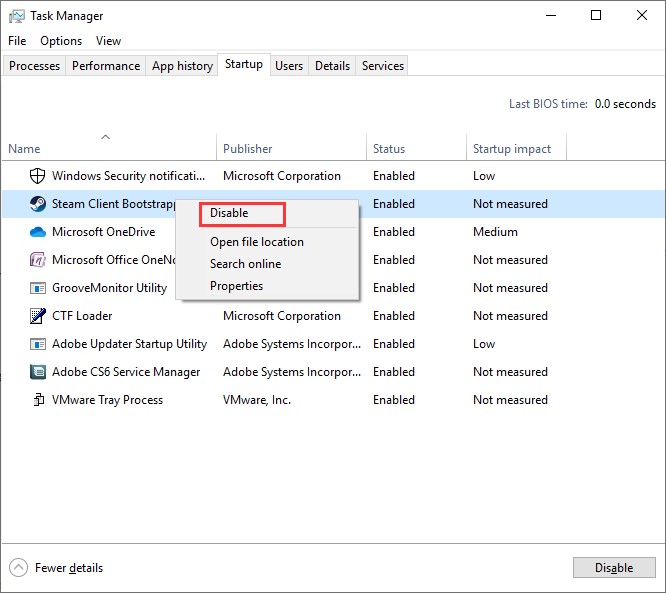Click the Last BIOS time value
The height and width of the screenshot is (593, 666).
pyautogui.click(x=625, y=104)
